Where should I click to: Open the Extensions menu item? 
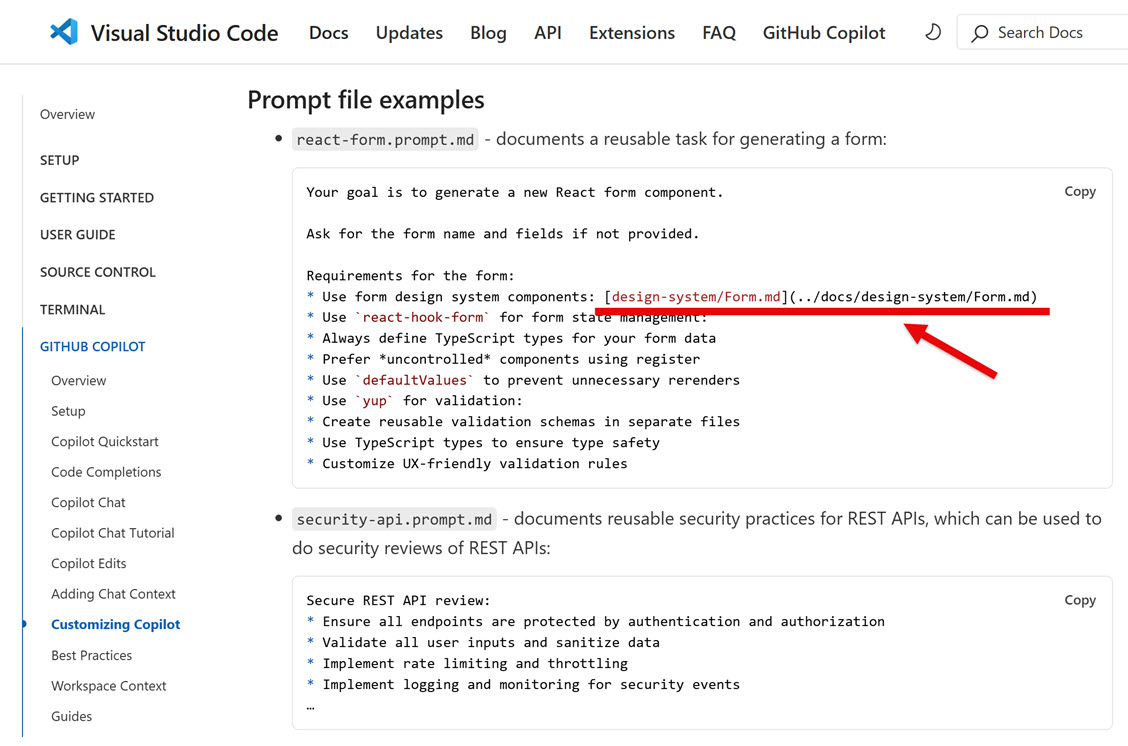point(631,33)
